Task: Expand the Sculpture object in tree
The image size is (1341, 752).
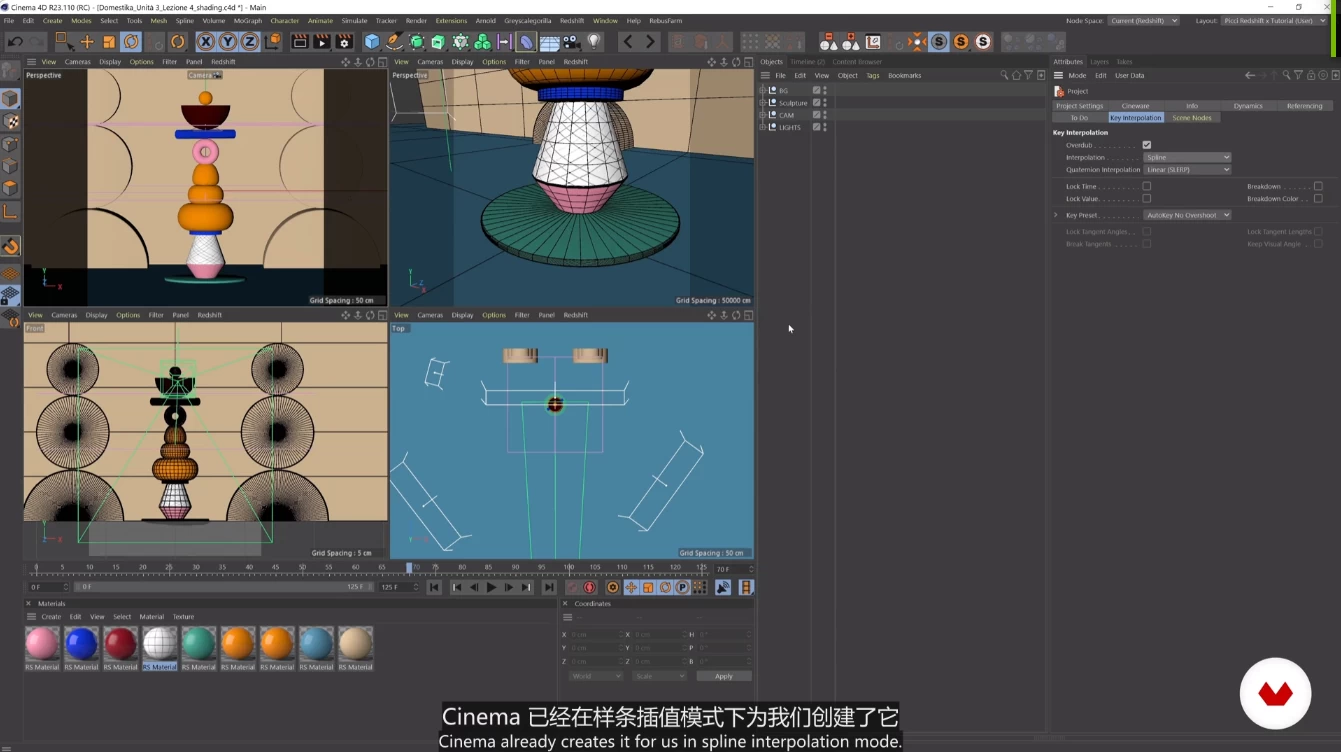Action: 763,103
